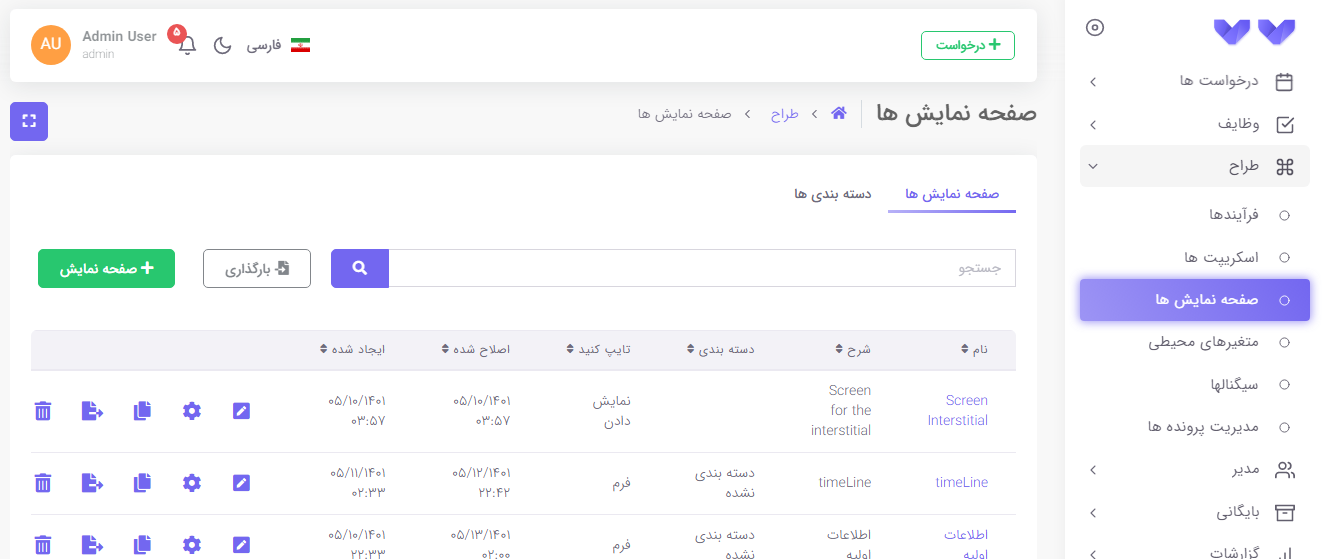Open settings for the timeLine row

[x=192, y=483]
